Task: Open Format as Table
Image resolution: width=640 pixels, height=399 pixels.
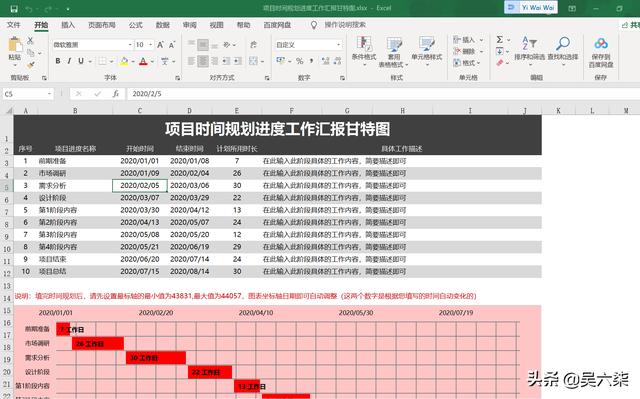Action: [x=393, y=51]
